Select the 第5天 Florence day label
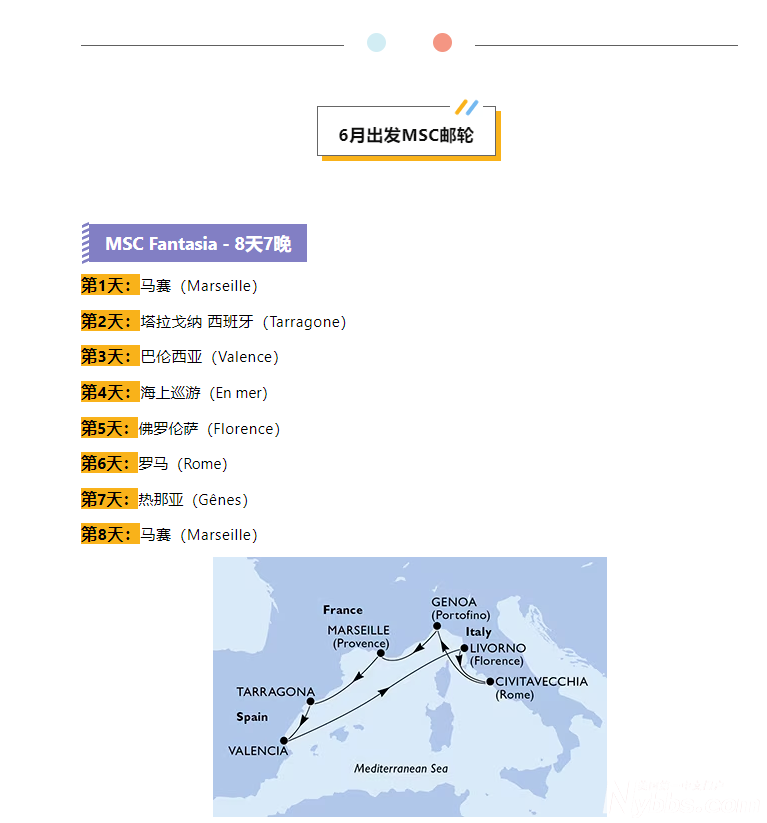 108,429
